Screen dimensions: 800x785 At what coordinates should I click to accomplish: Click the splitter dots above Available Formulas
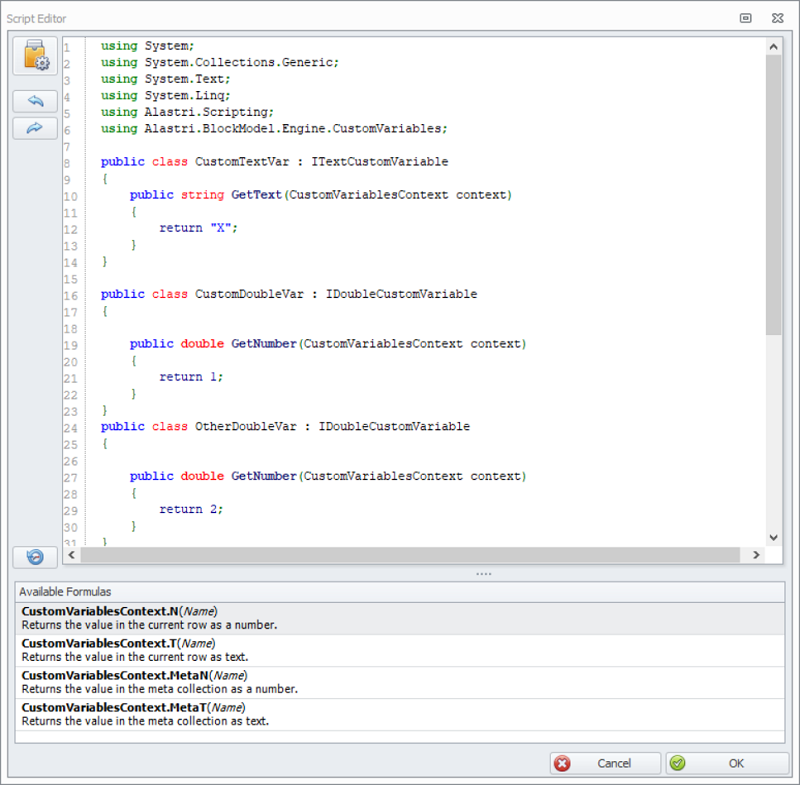[x=484, y=574]
